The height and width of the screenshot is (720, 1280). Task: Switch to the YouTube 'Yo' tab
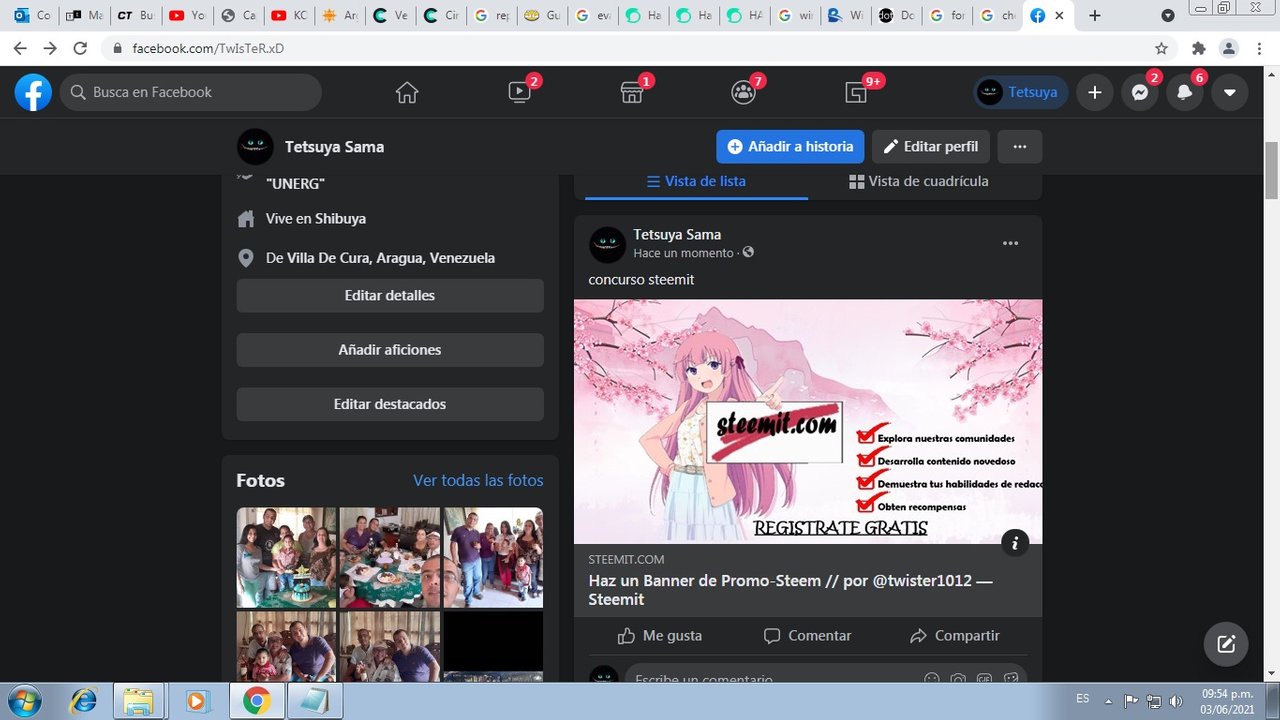point(187,15)
